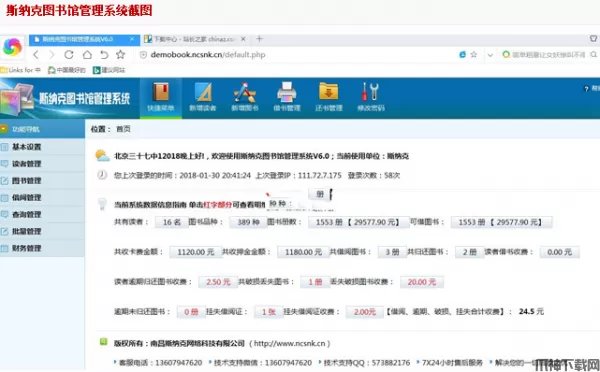The width and height of the screenshot is (600, 372).
Task: Click the icon at tab bar's right end
Action: tap(593, 39)
